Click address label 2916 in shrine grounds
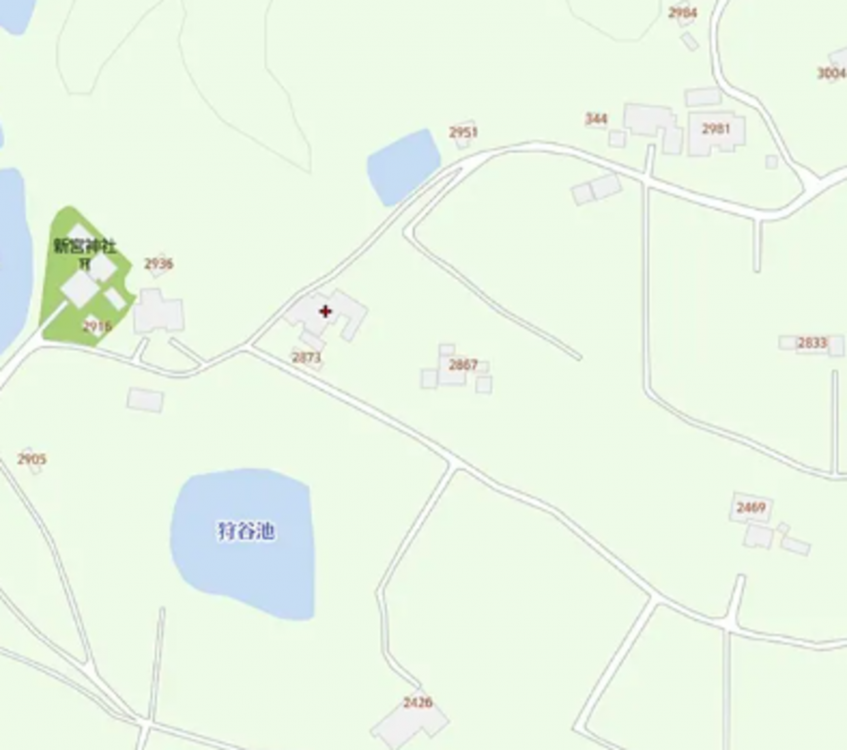 point(97,326)
